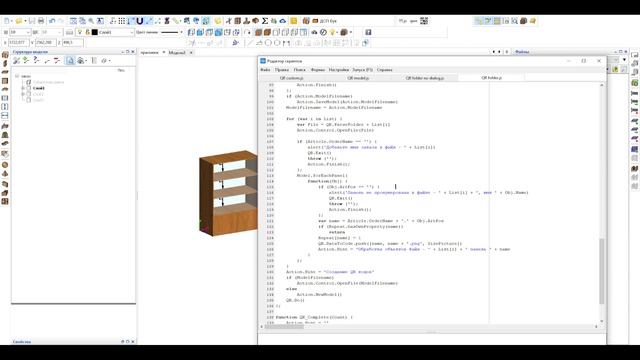
Task: Click the Y coordinate input field
Action: pyautogui.click(x=46, y=42)
